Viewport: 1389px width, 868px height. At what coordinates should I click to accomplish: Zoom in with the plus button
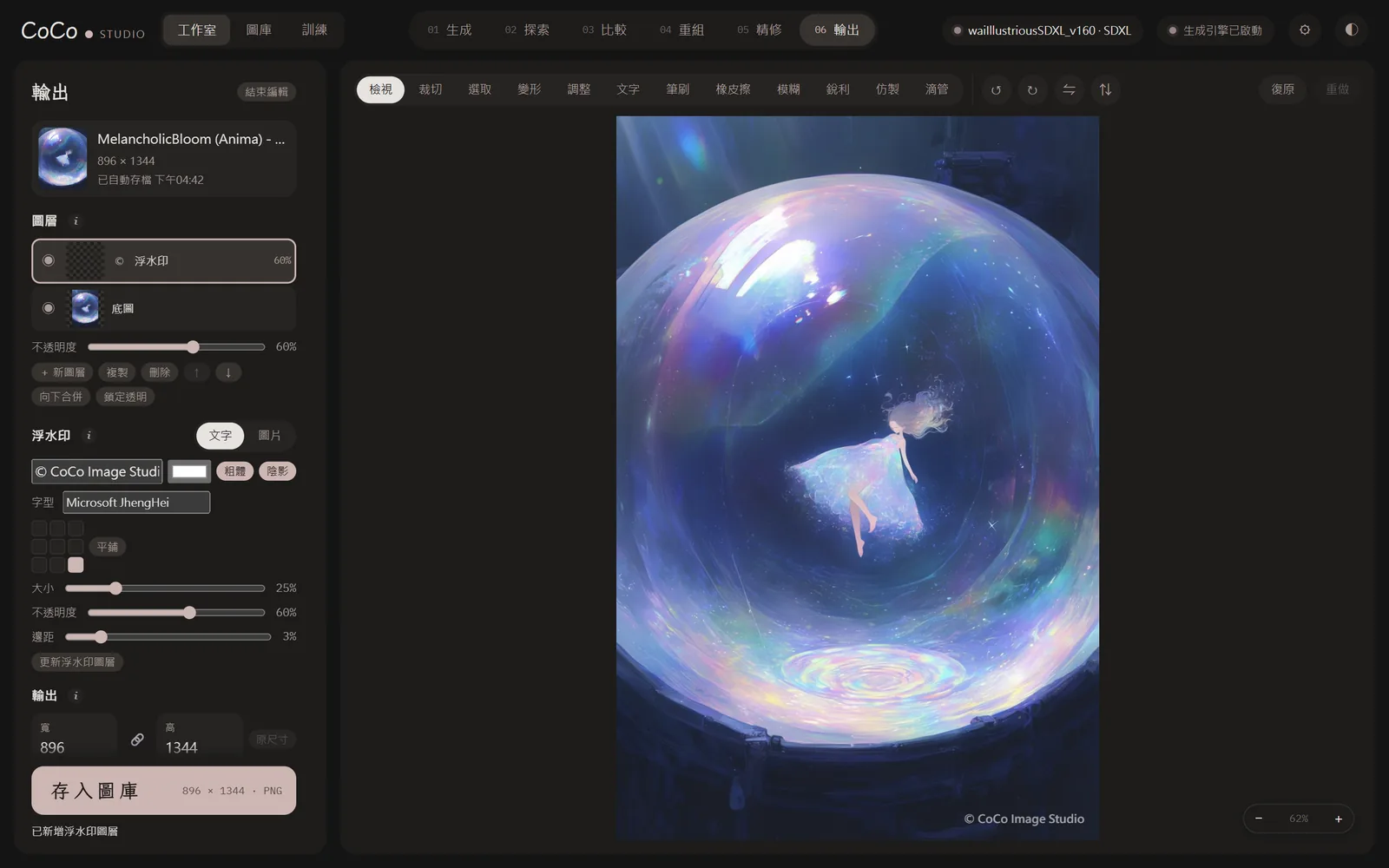point(1339,819)
